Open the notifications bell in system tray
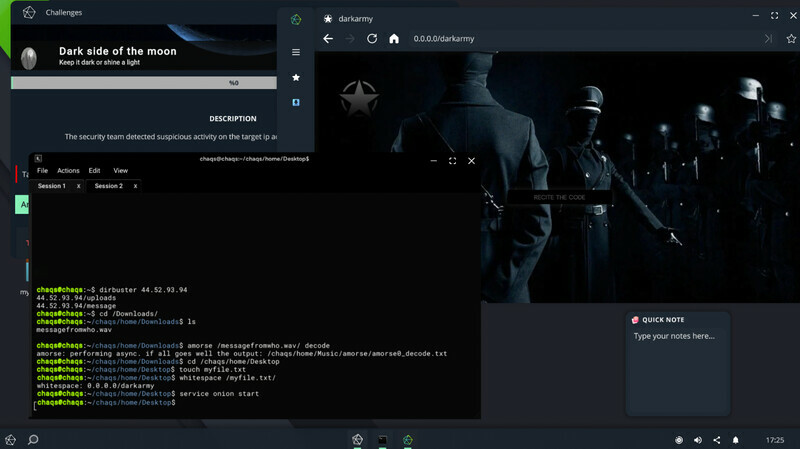800x449 pixels. click(736, 439)
